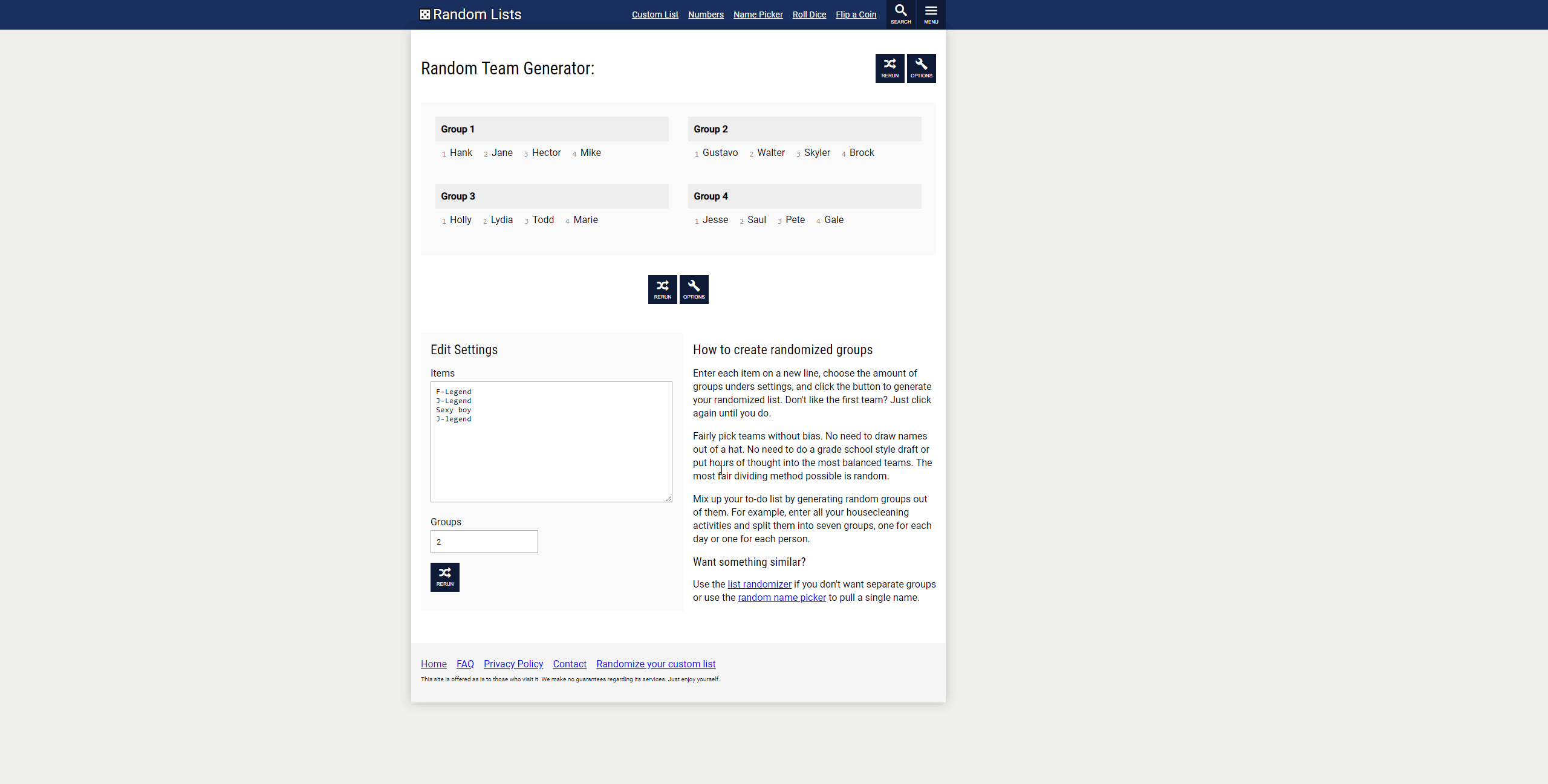Screen dimensions: 1548x784
Task: Open Flip a Coin page
Action: [x=856, y=15]
